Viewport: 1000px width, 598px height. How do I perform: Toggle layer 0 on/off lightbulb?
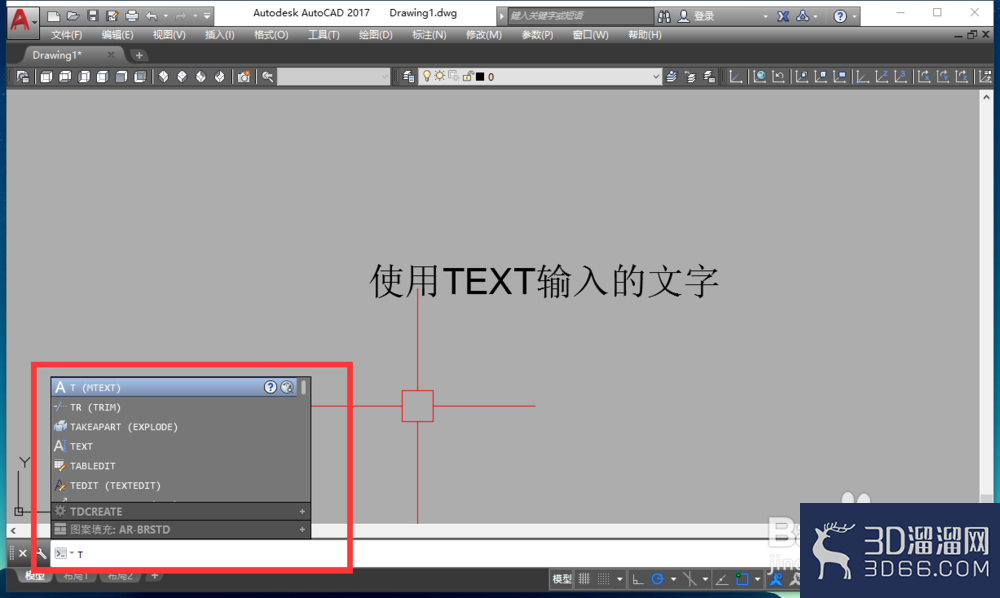click(426, 77)
